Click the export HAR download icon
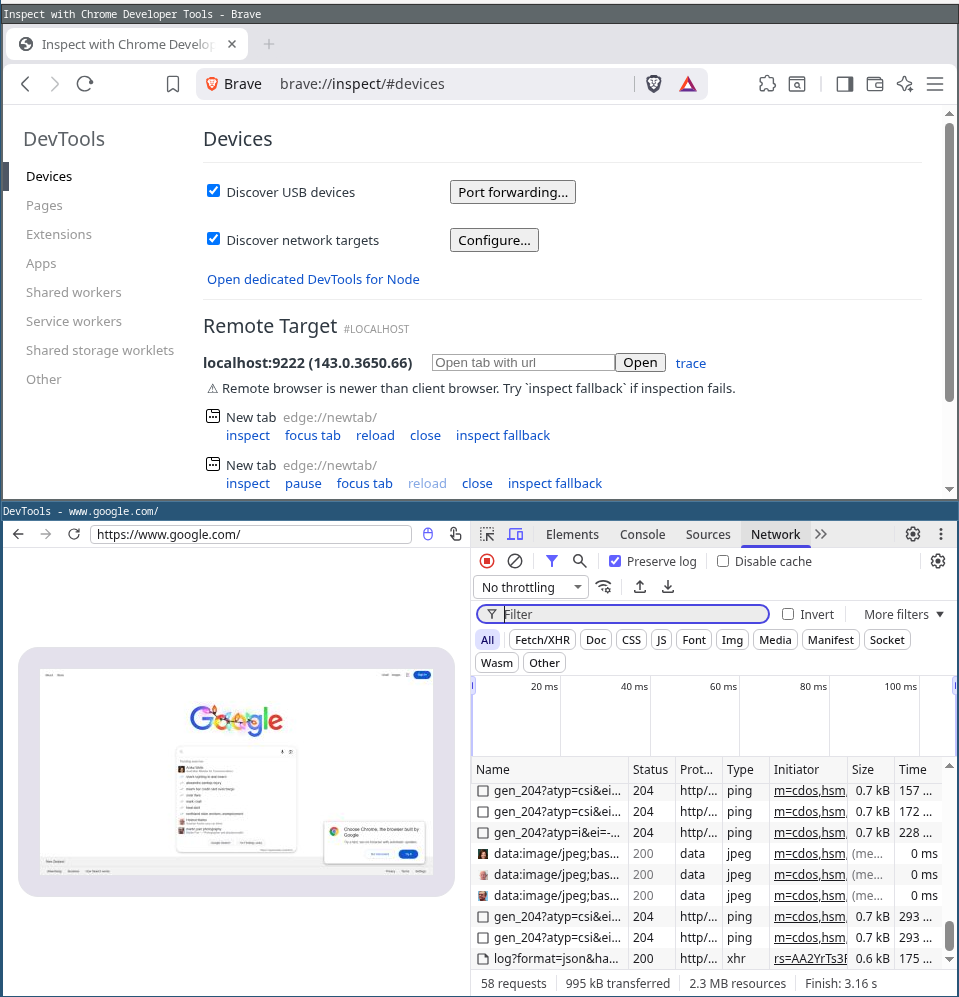The width and height of the screenshot is (959, 997). [x=668, y=587]
